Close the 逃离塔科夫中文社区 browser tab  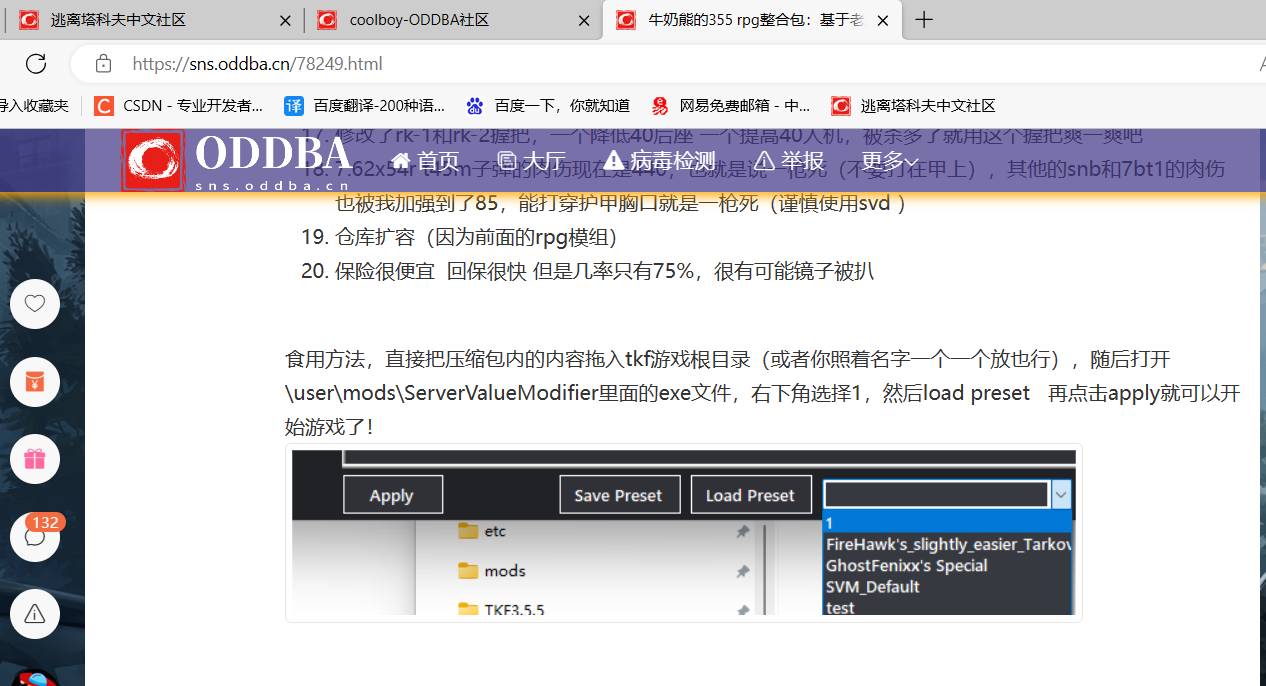(286, 20)
